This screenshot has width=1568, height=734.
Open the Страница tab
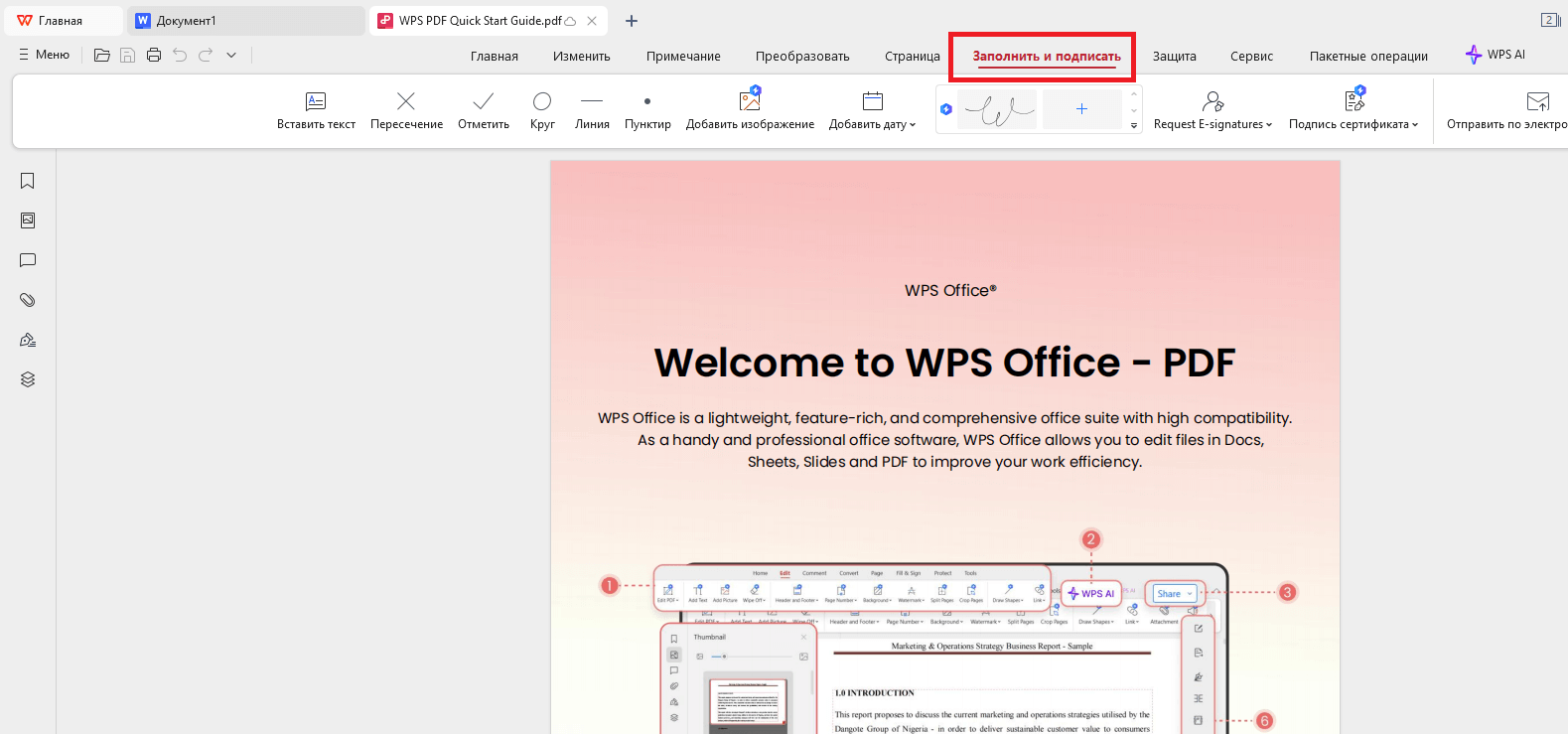click(x=913, y=56)
